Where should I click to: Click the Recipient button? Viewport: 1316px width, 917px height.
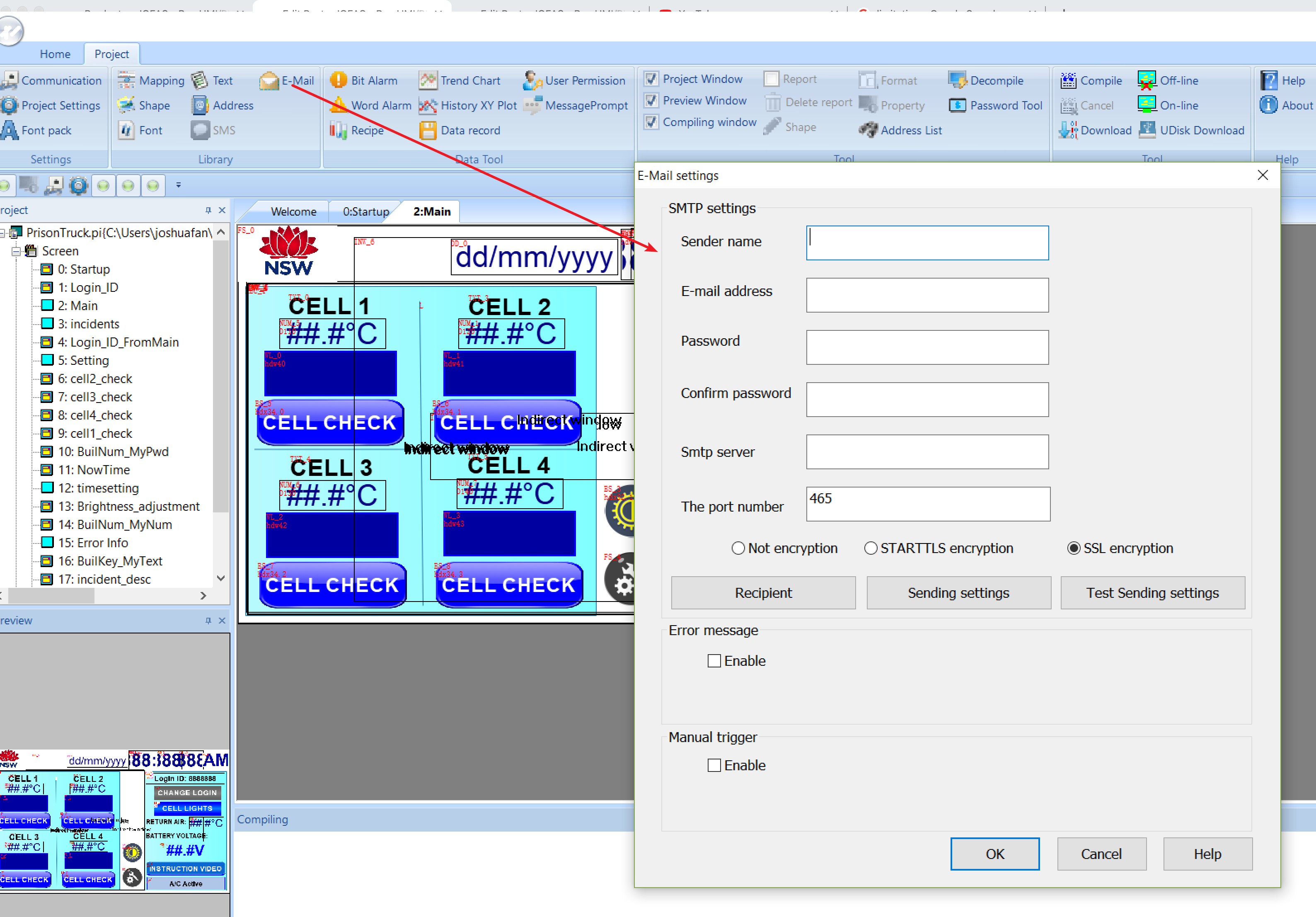click(x=764, y=593)
